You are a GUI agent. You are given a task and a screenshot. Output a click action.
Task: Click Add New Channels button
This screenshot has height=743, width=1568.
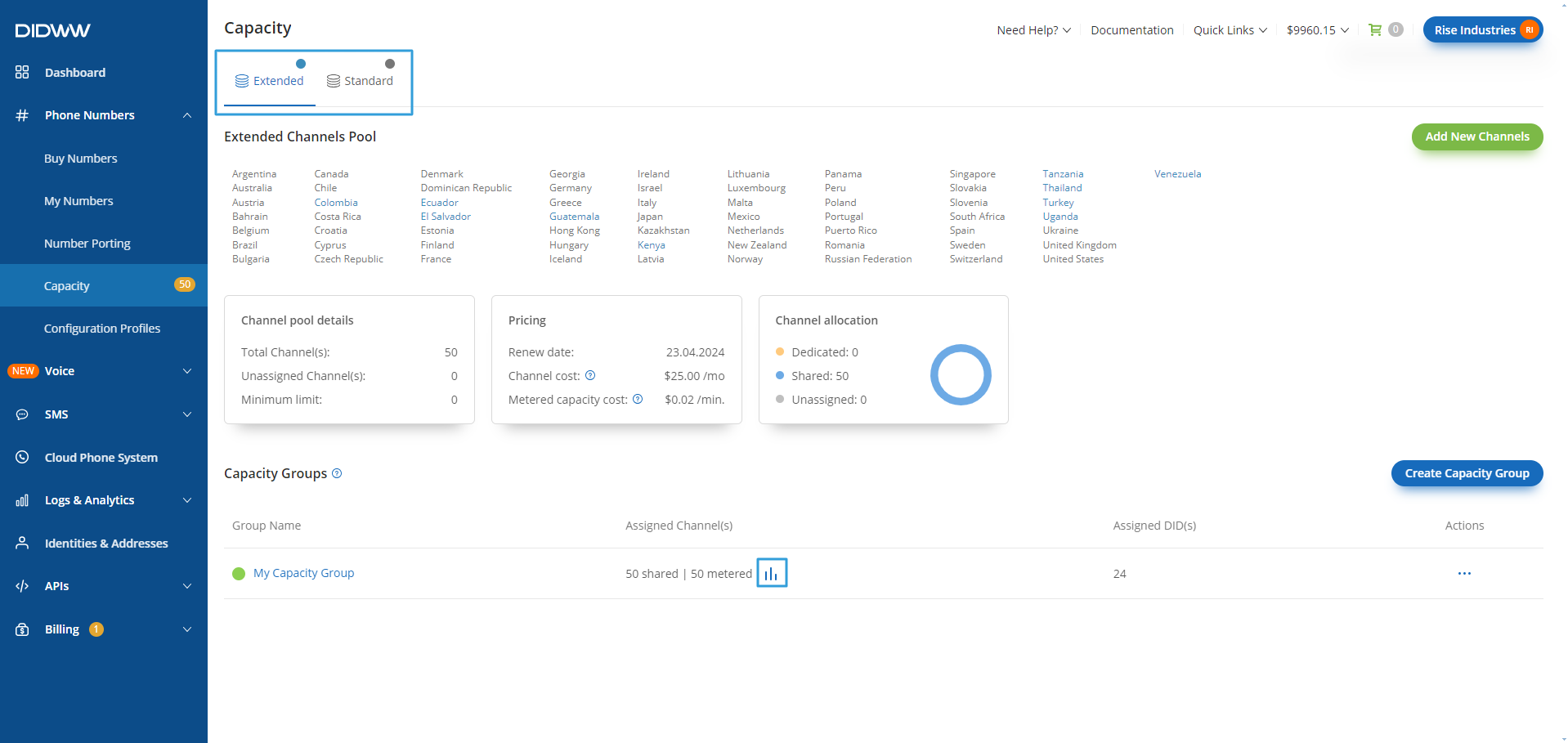1477,137
